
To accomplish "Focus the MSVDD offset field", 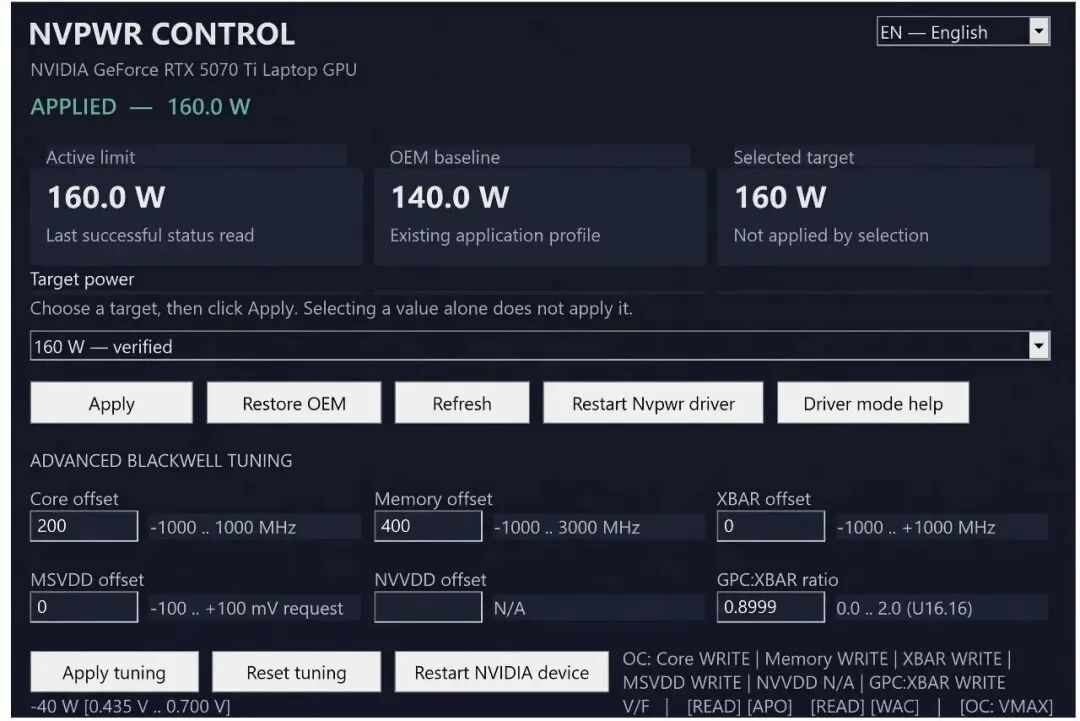I will (83, 607).
